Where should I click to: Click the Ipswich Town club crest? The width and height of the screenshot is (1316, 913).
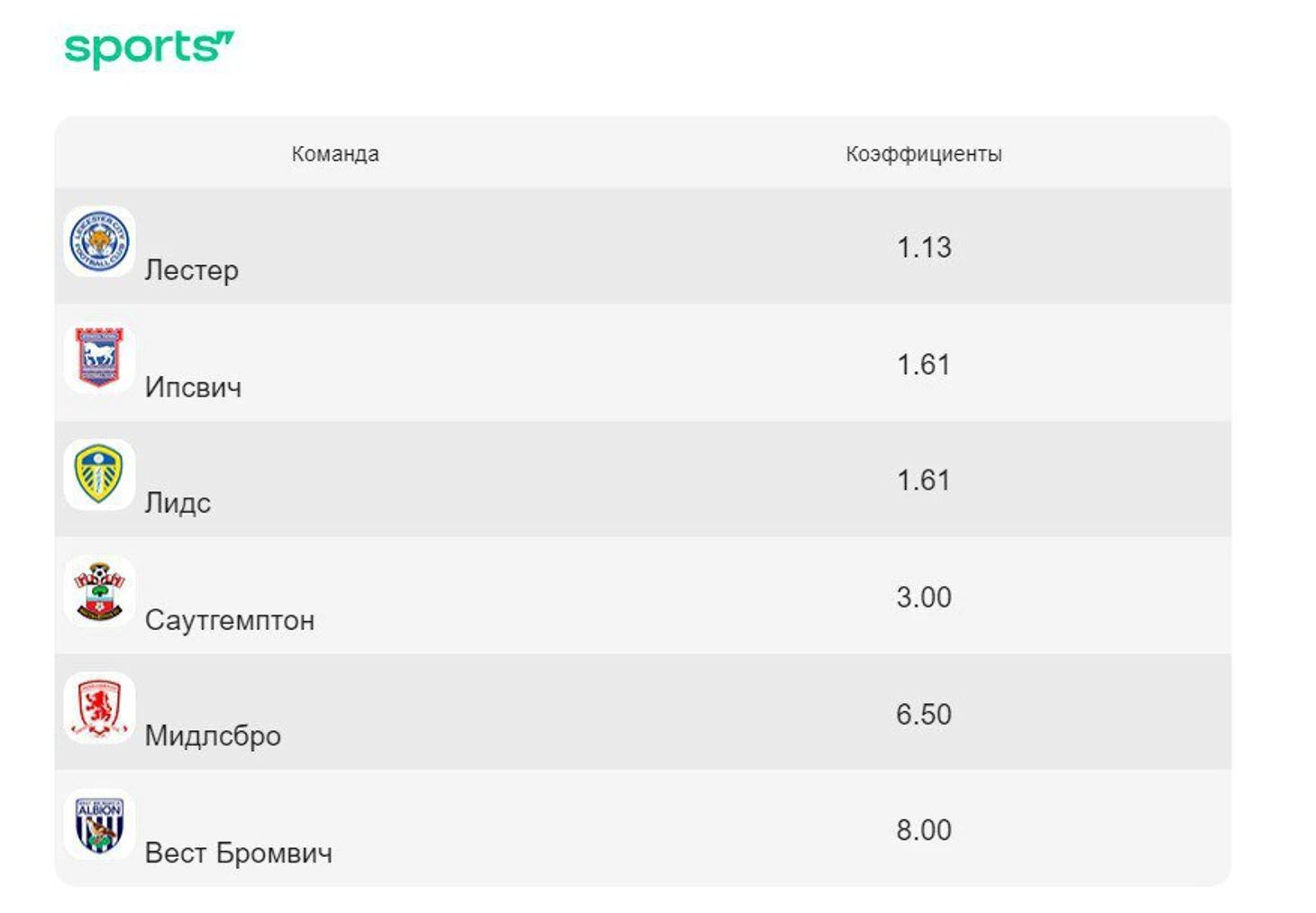point(100,358)
